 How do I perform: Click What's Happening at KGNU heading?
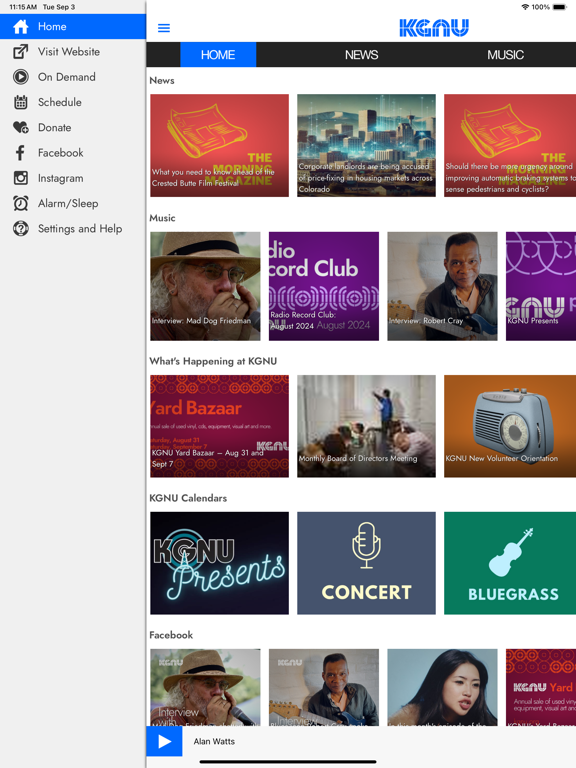tap(213, 361)
